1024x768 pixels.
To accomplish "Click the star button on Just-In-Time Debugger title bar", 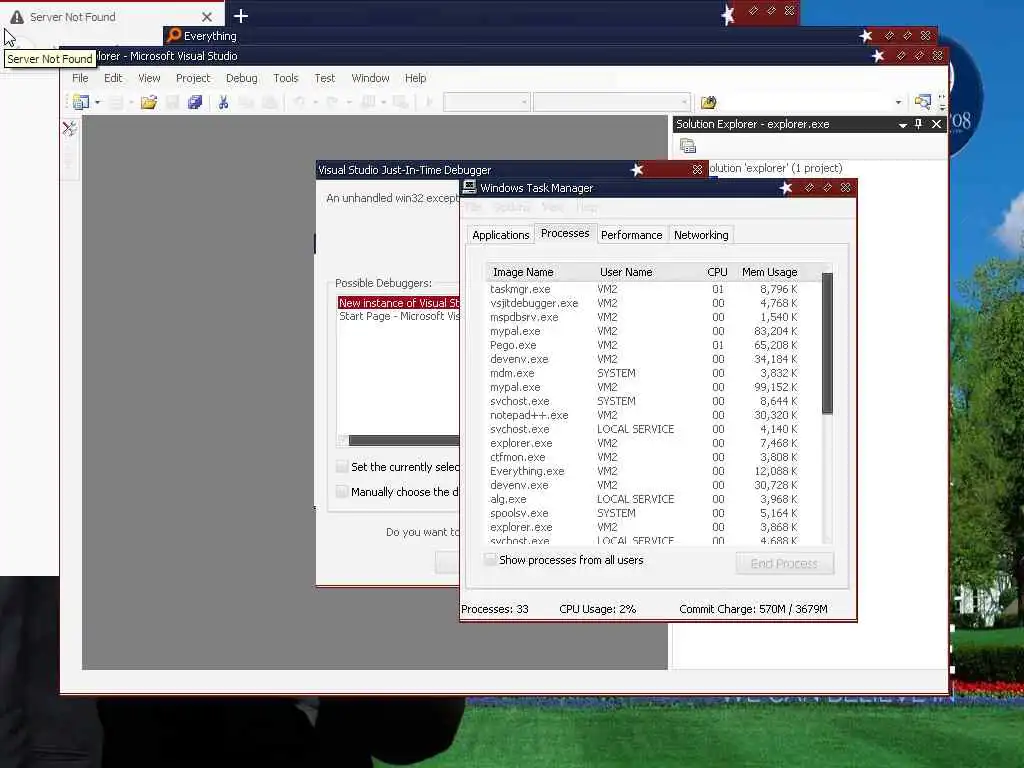I will click(x=637, y=170).
